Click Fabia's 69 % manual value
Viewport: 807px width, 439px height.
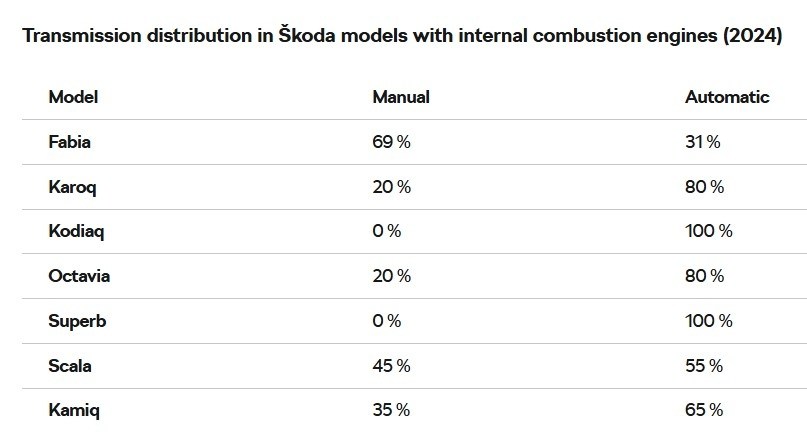tap(391, 142)
